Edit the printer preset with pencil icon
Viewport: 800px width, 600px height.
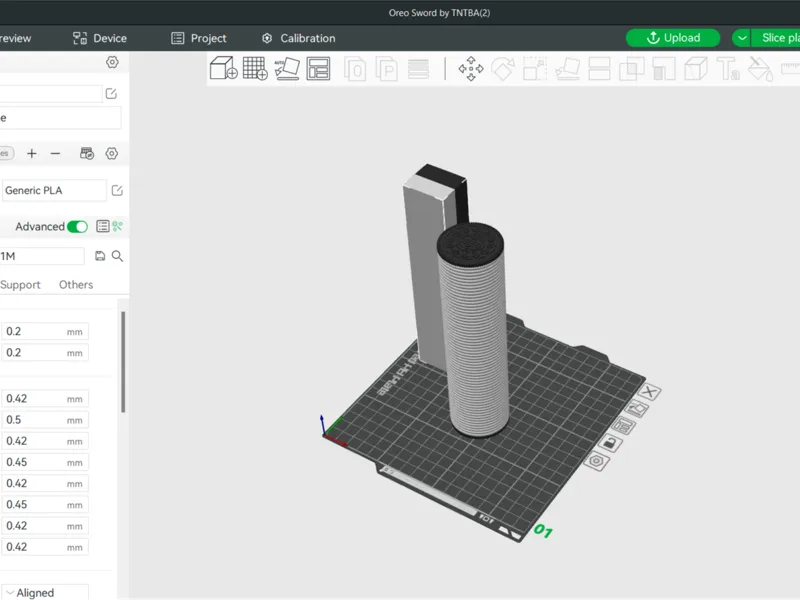click(x=111, y=93)
